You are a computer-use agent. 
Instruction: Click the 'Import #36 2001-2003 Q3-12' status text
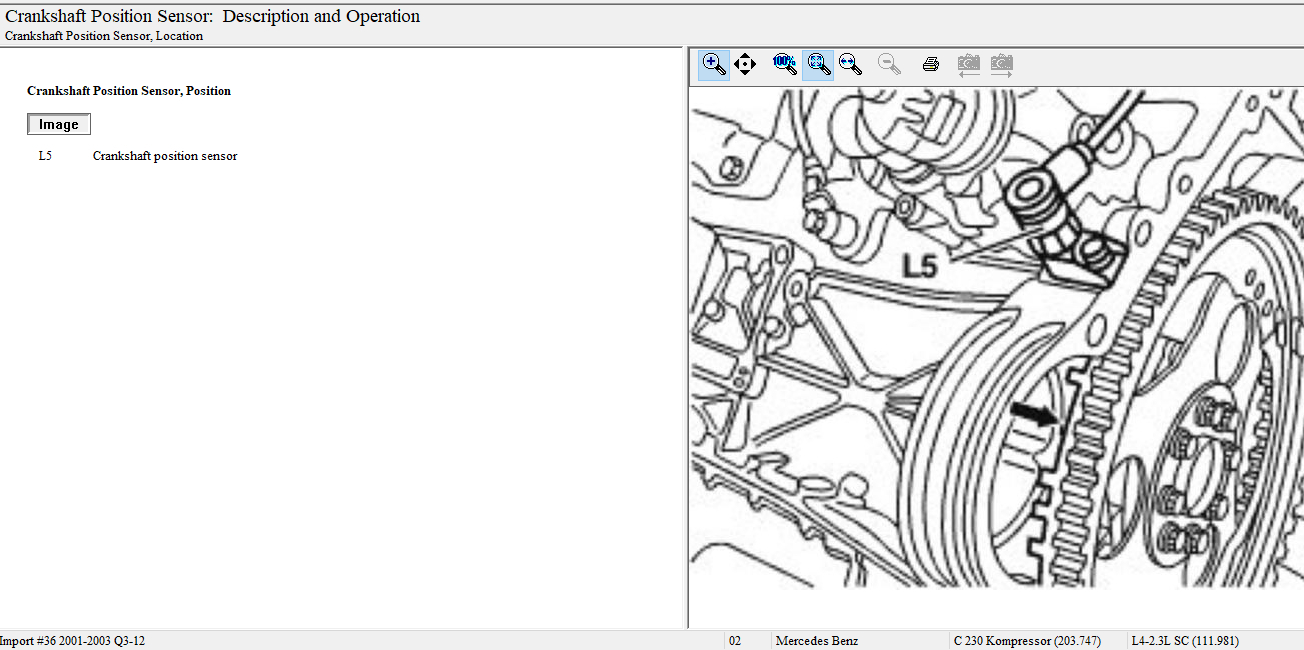73,641
